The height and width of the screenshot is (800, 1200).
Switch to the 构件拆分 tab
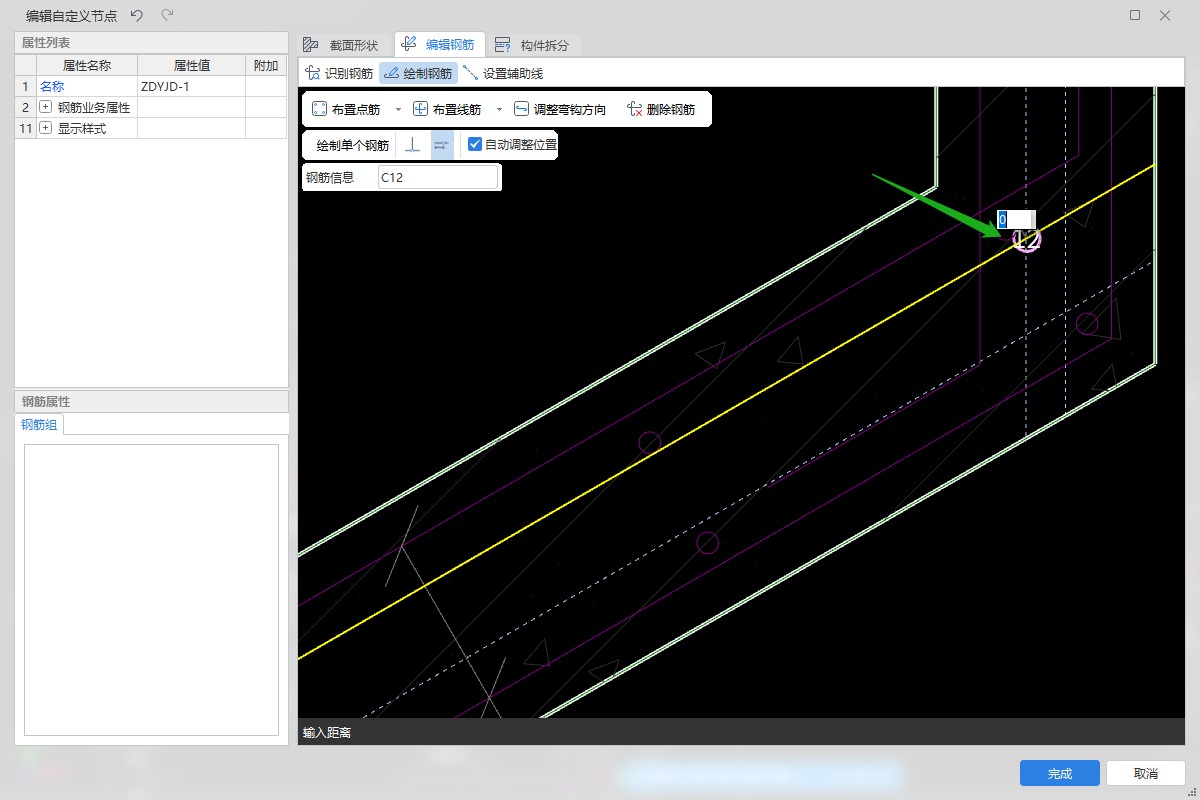click(x=533, y=45)
